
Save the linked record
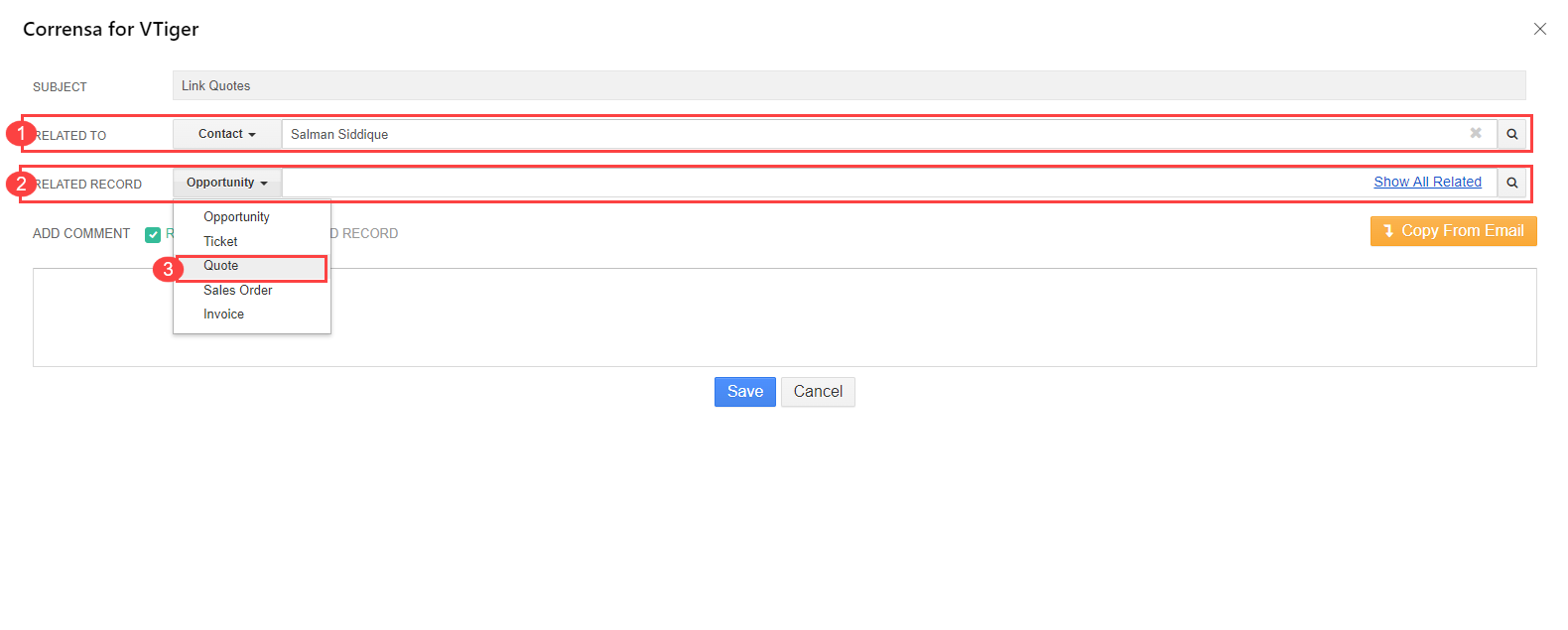745,392
